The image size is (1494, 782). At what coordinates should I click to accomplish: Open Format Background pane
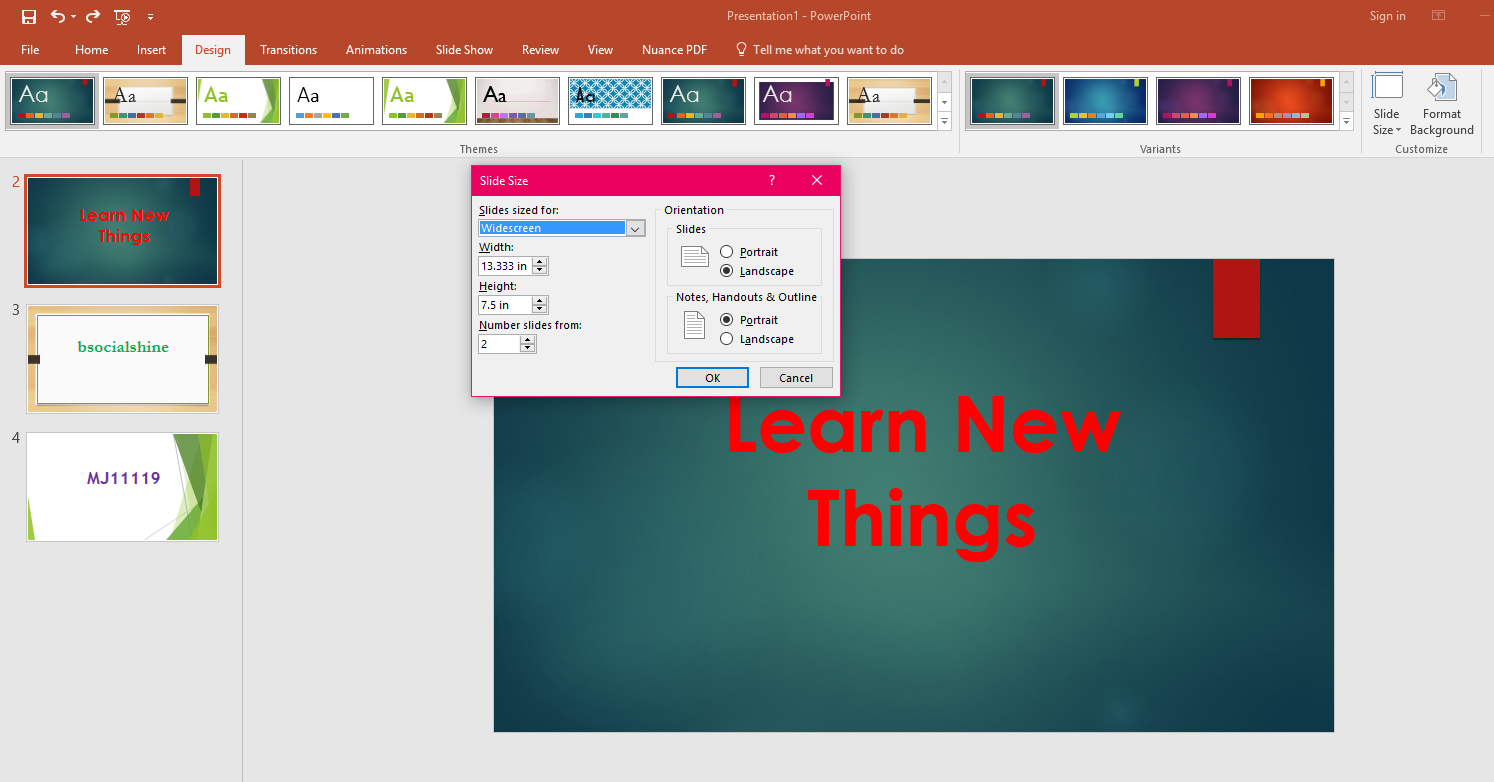point(1441,102)
